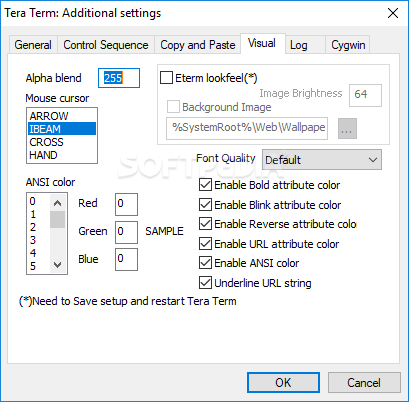Open the Control Sequence tab

pos(106,45)
